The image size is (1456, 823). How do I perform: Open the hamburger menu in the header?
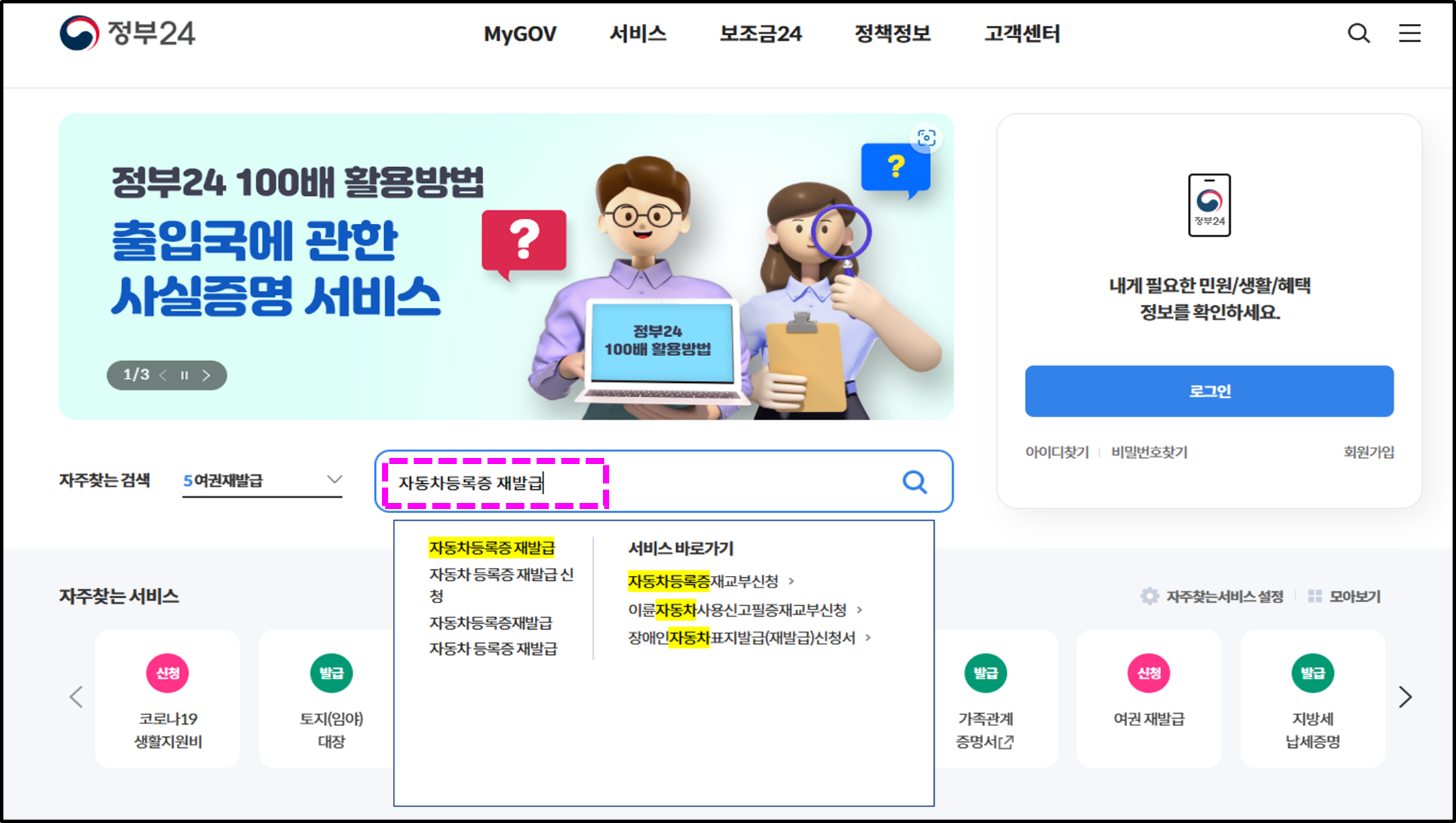point(1409,33)
